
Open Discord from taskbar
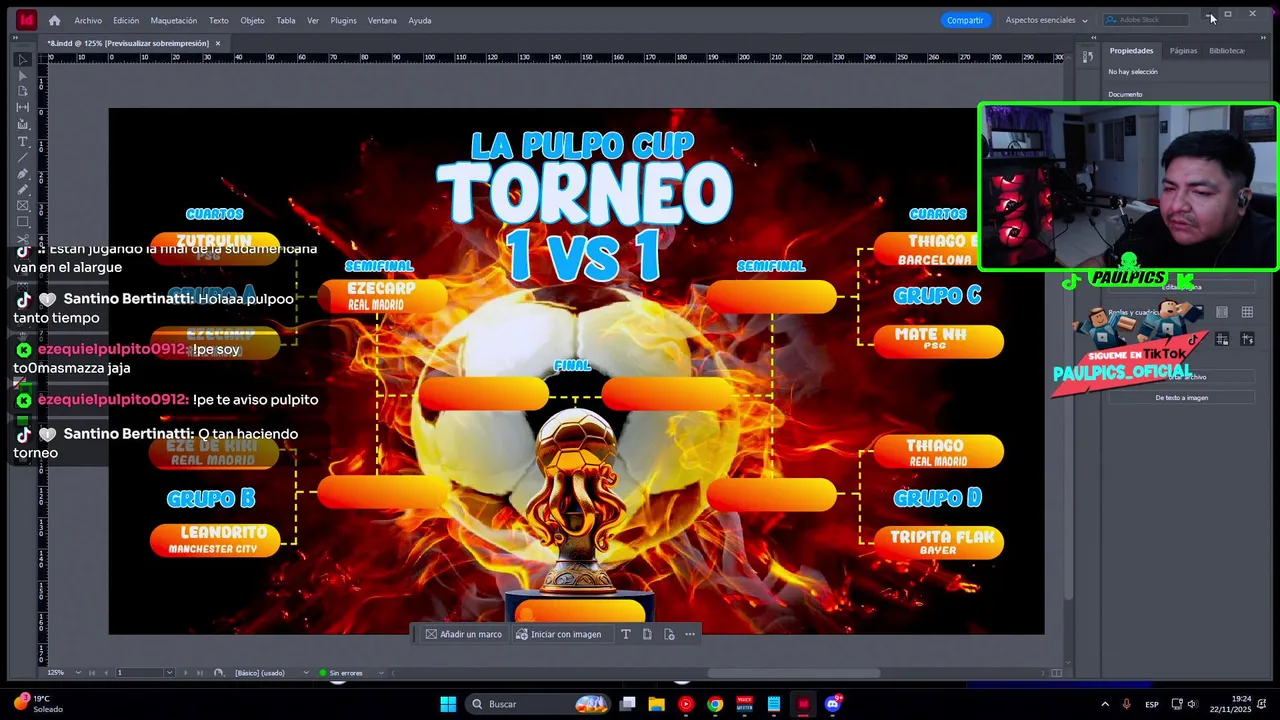833,704
